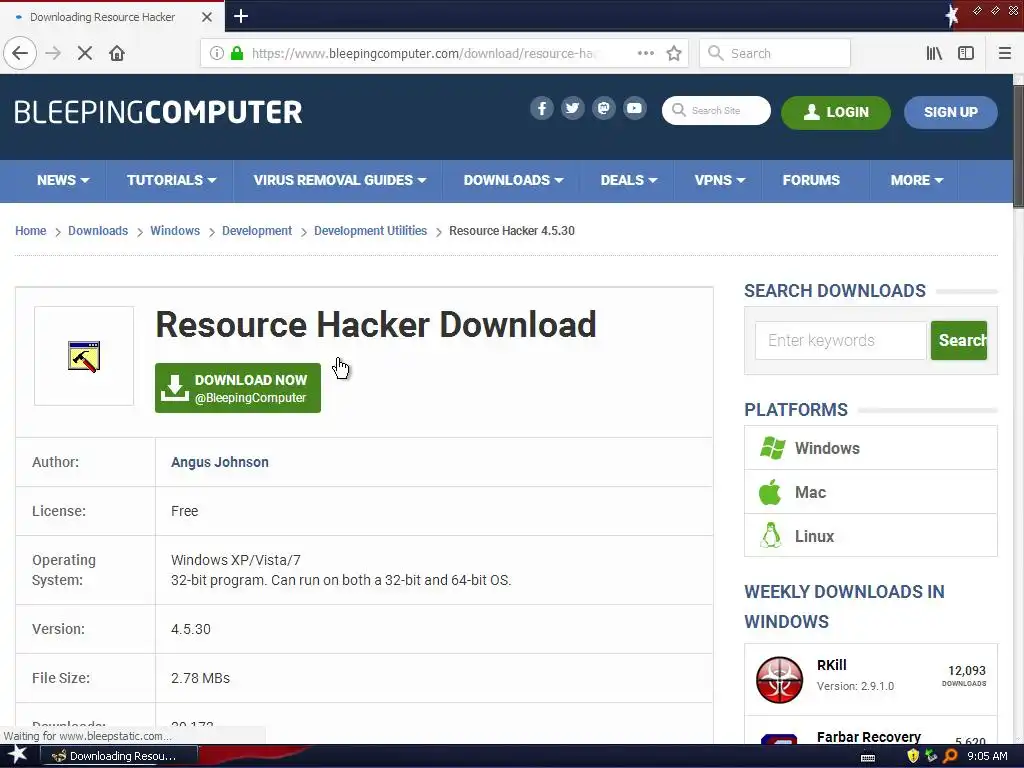
Task: Click the shield icon in system tray
Action: click(913, 756)
